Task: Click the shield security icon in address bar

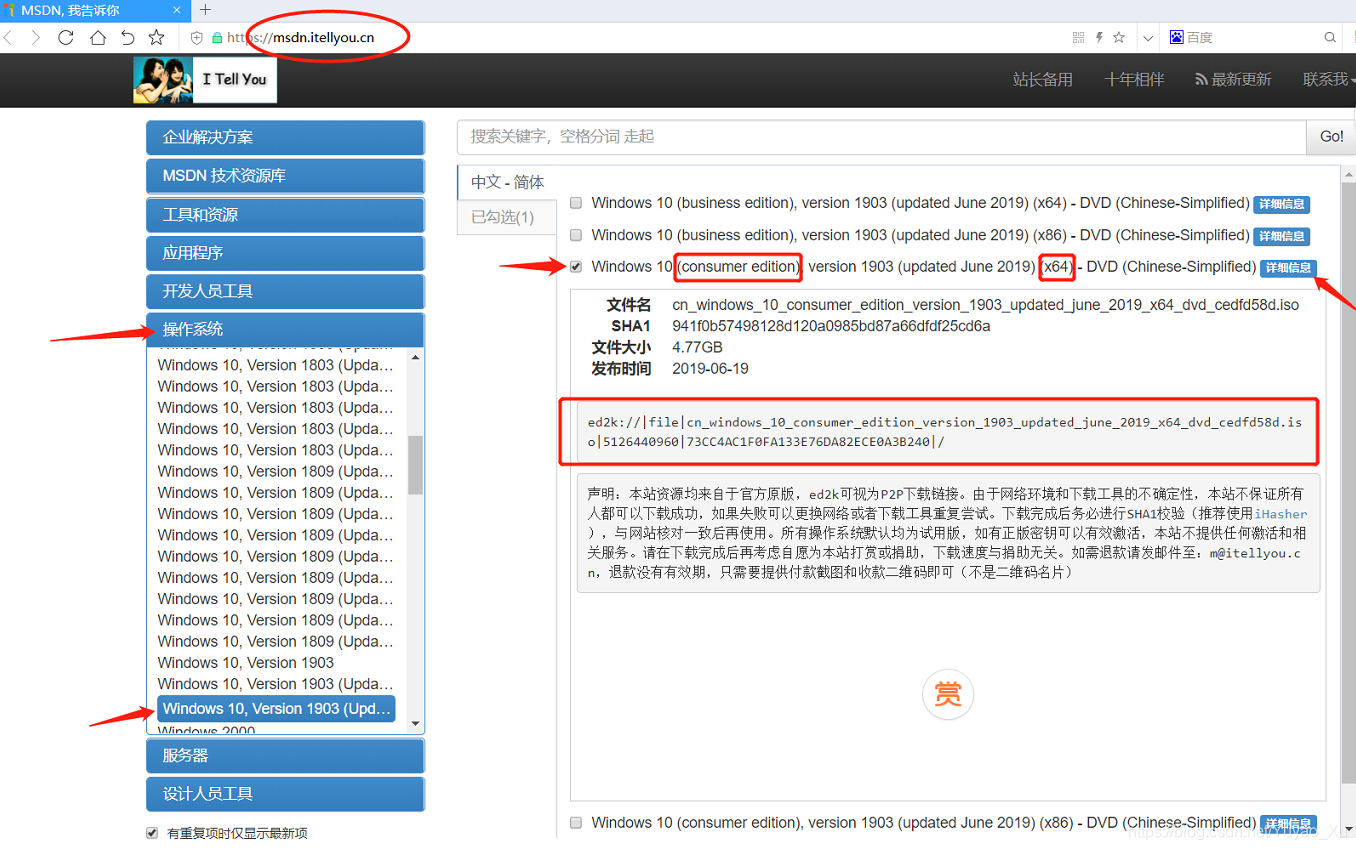Action: (197, 38)
